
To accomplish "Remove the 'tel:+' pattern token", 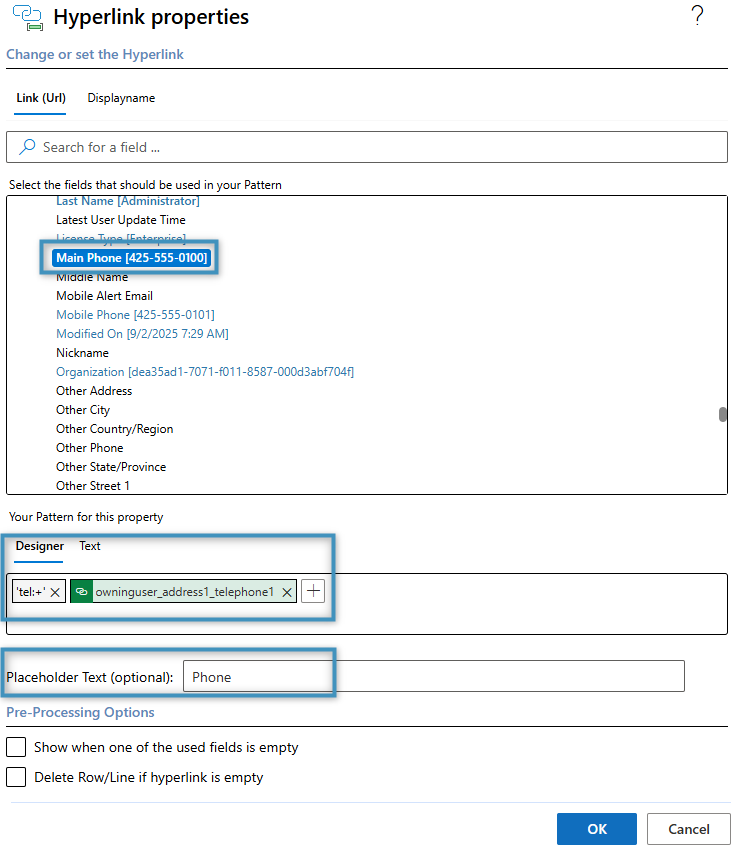I will 56,592.
